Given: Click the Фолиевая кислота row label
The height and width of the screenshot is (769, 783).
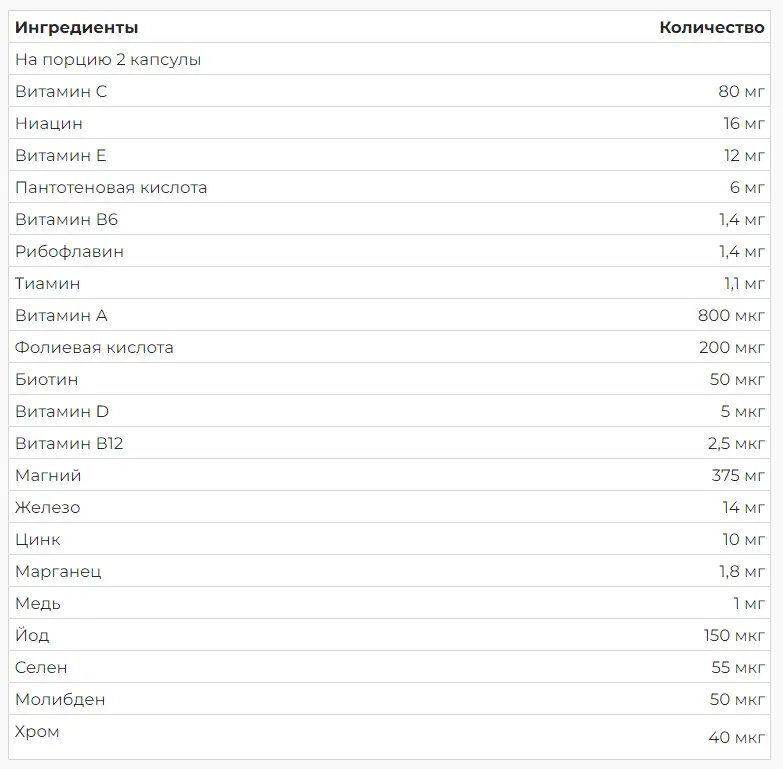Looking at the screenshot, I should pyautogui.click(x=94, y=348).
